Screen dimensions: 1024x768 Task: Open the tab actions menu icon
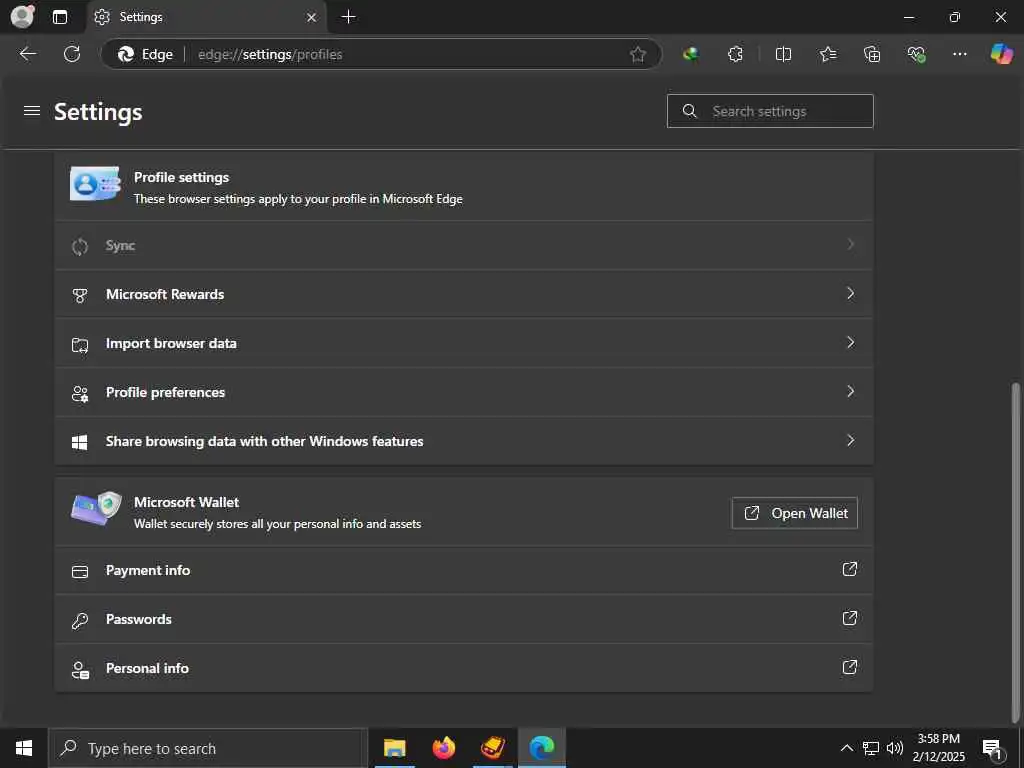coord(59,17)
